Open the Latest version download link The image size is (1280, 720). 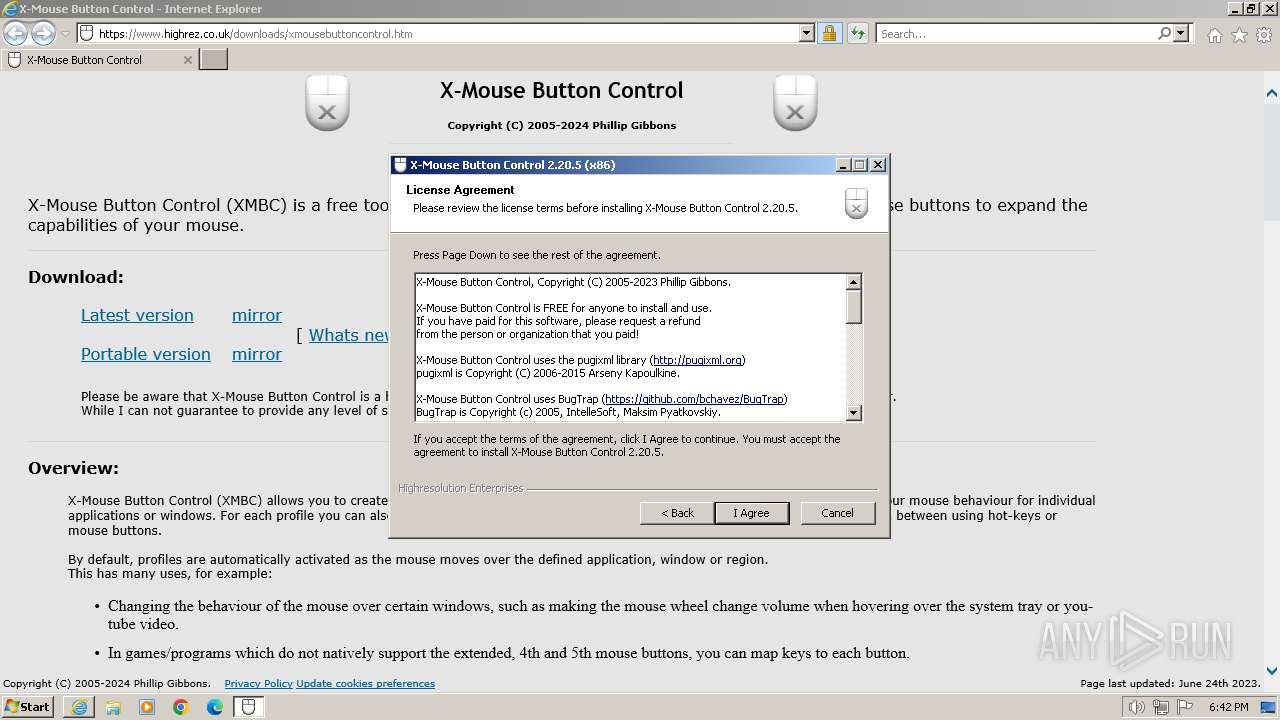point(137,315)
